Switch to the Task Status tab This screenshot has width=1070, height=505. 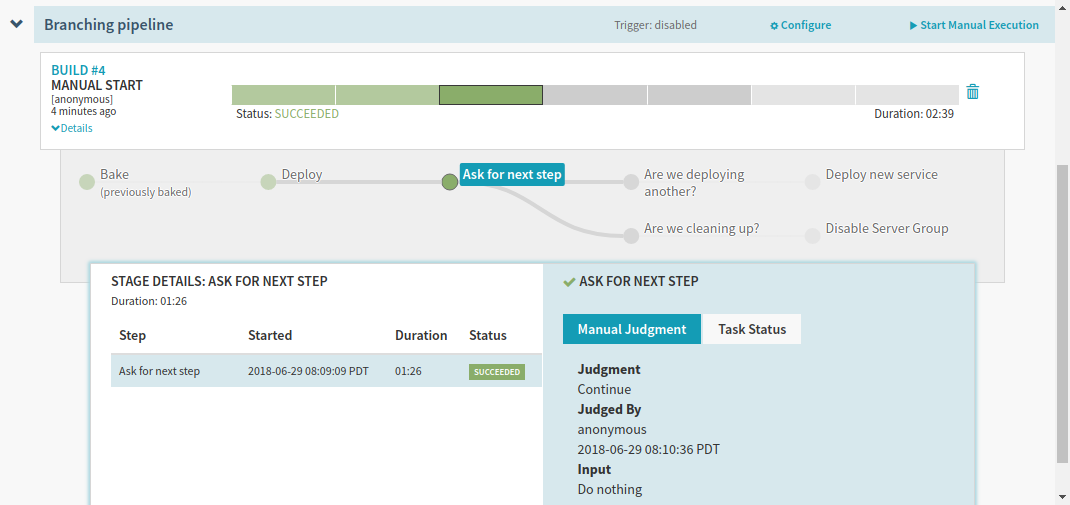click(752, 329)
